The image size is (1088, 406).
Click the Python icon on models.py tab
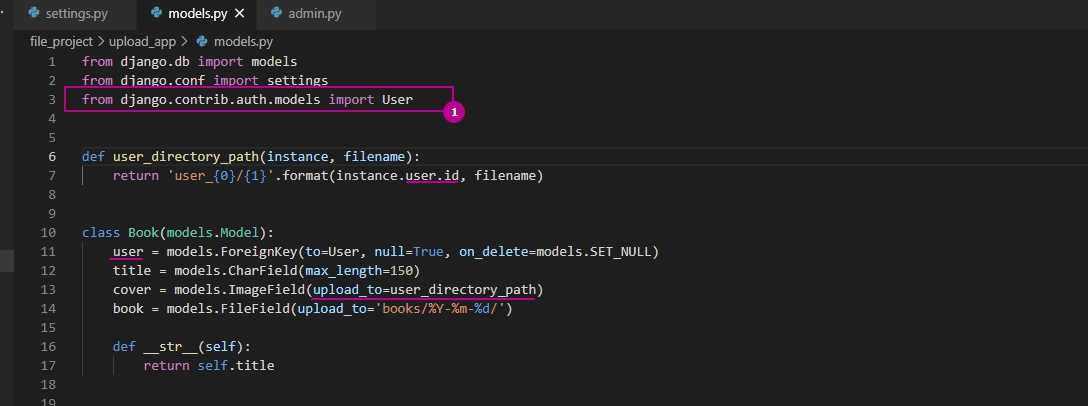tap(155, 15)
